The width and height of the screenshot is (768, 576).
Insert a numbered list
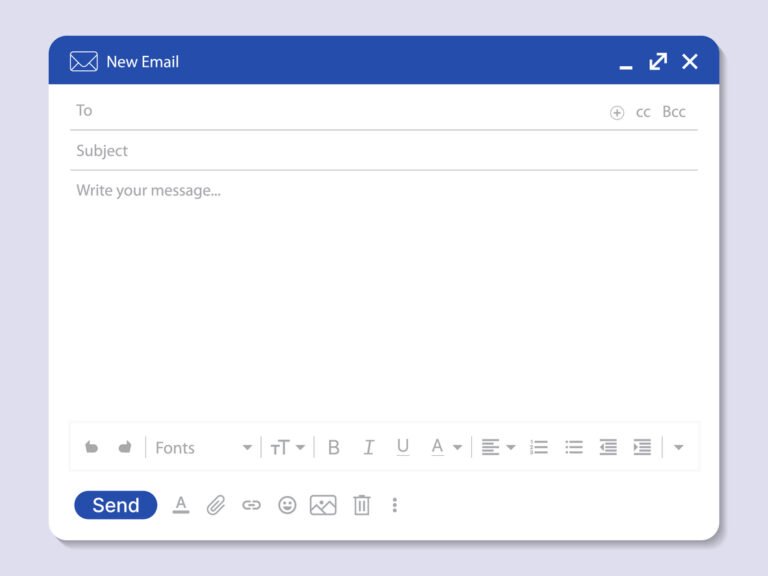(x=539, y=447)
